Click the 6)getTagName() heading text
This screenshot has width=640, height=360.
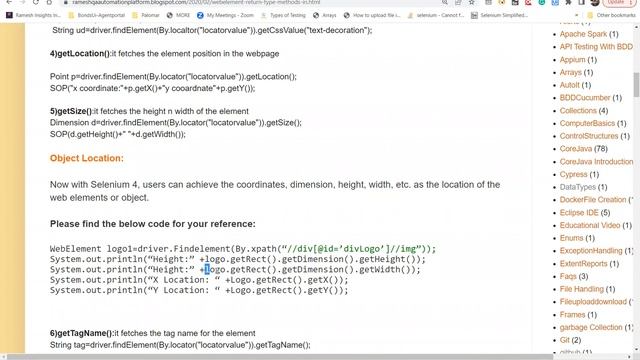click(x=82, y=333)
